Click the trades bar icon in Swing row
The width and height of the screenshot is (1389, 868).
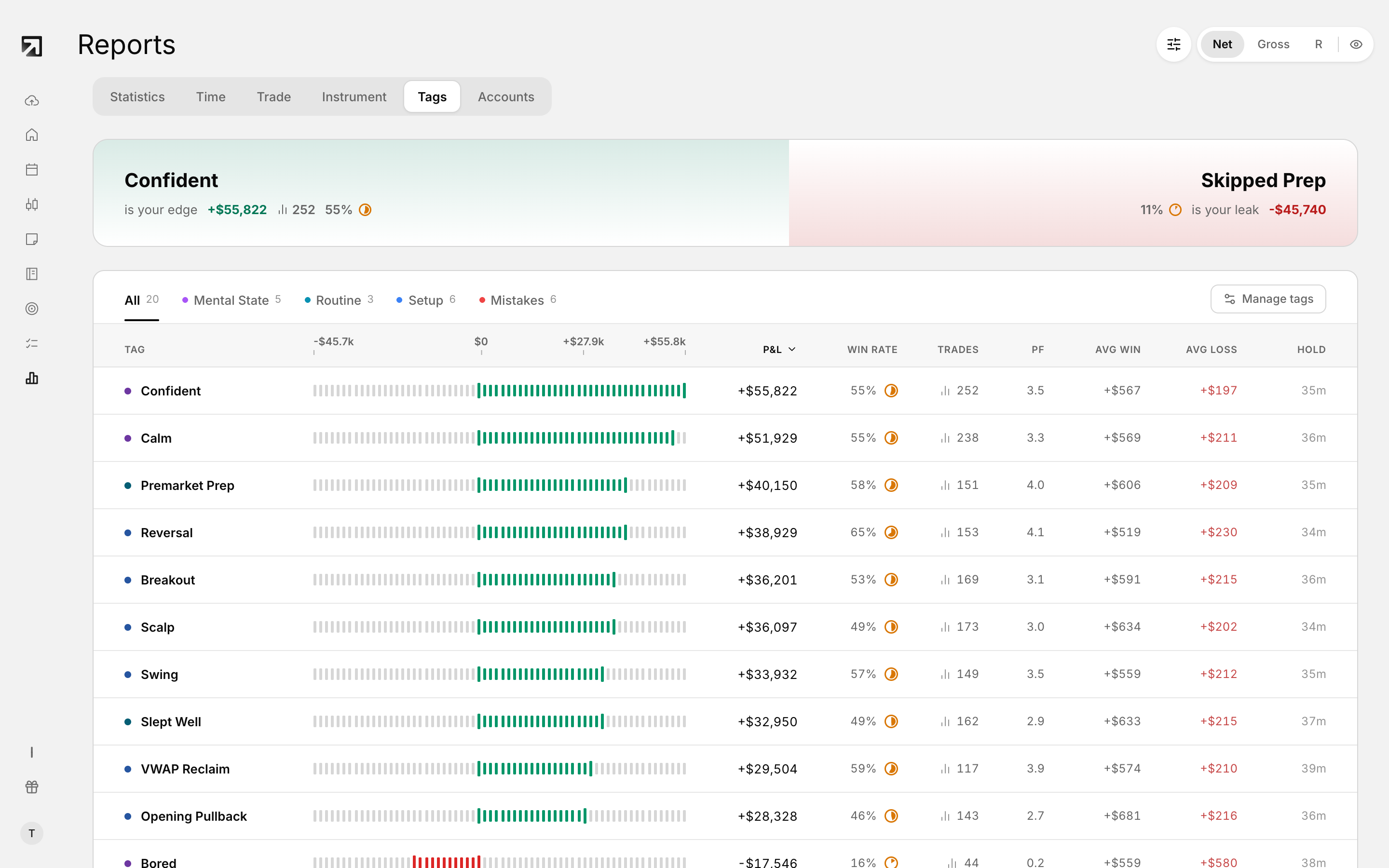coord(945,674)
